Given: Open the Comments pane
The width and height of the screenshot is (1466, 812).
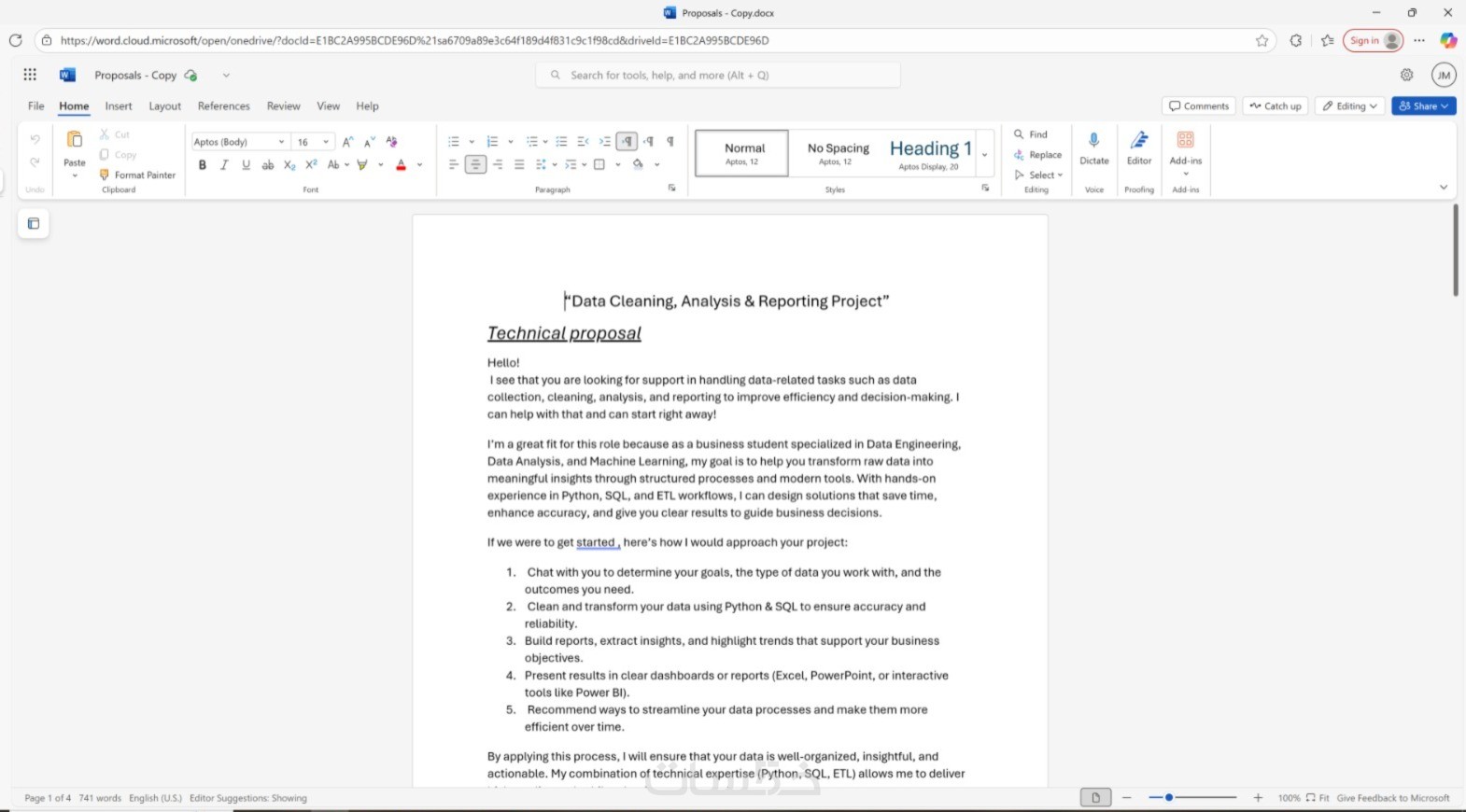Looking at the screenshot, I should (x=1199, y=106).
